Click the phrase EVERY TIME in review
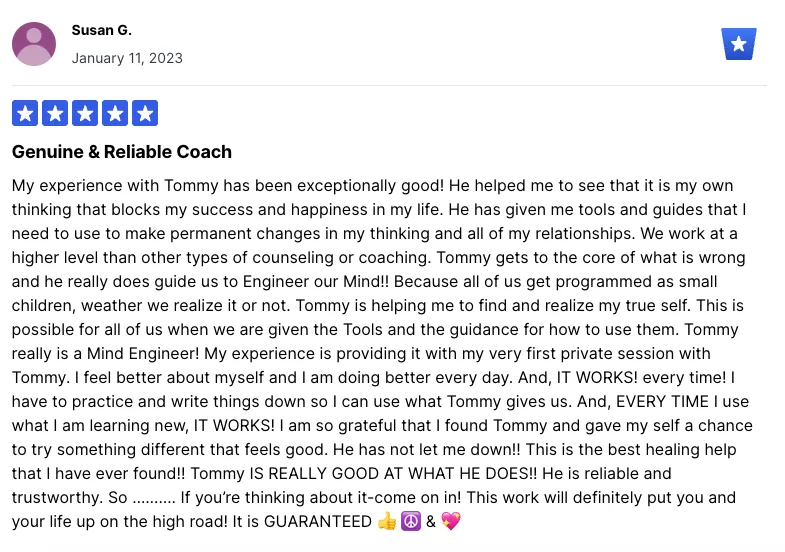This screenshot has width=785, height=552. [x=662, y=401]
